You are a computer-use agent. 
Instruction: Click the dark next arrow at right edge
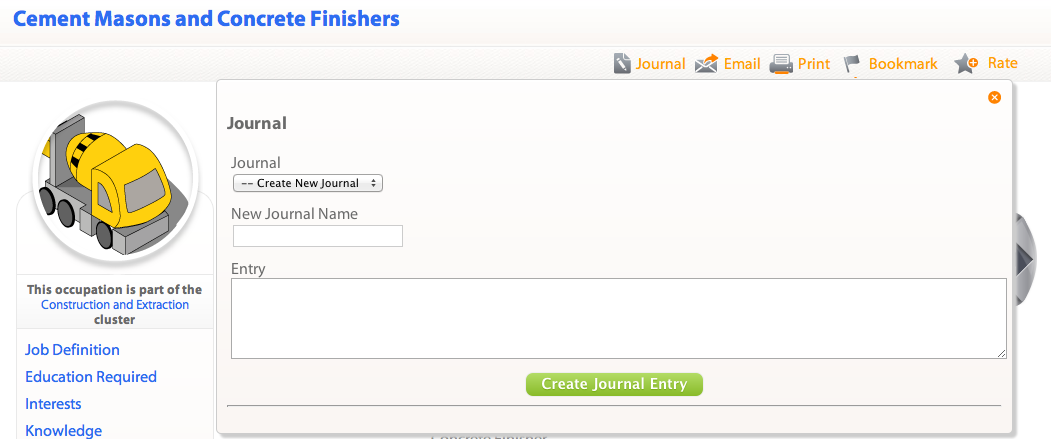pos(1024,260)
